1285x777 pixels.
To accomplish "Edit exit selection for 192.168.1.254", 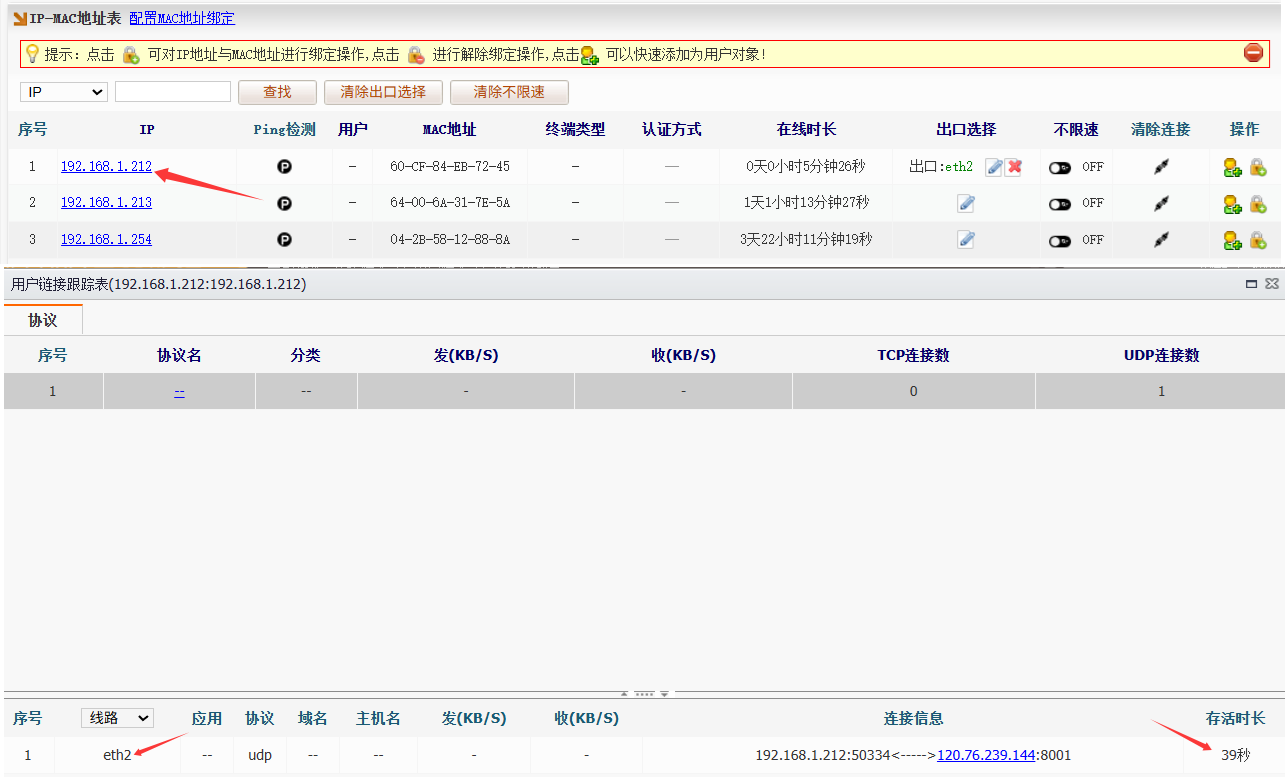I will 965,239.
